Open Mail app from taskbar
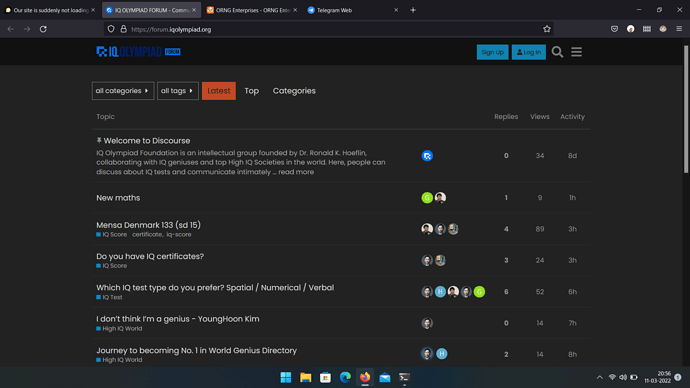Screen dimensions: 690x388 point(385,377)
